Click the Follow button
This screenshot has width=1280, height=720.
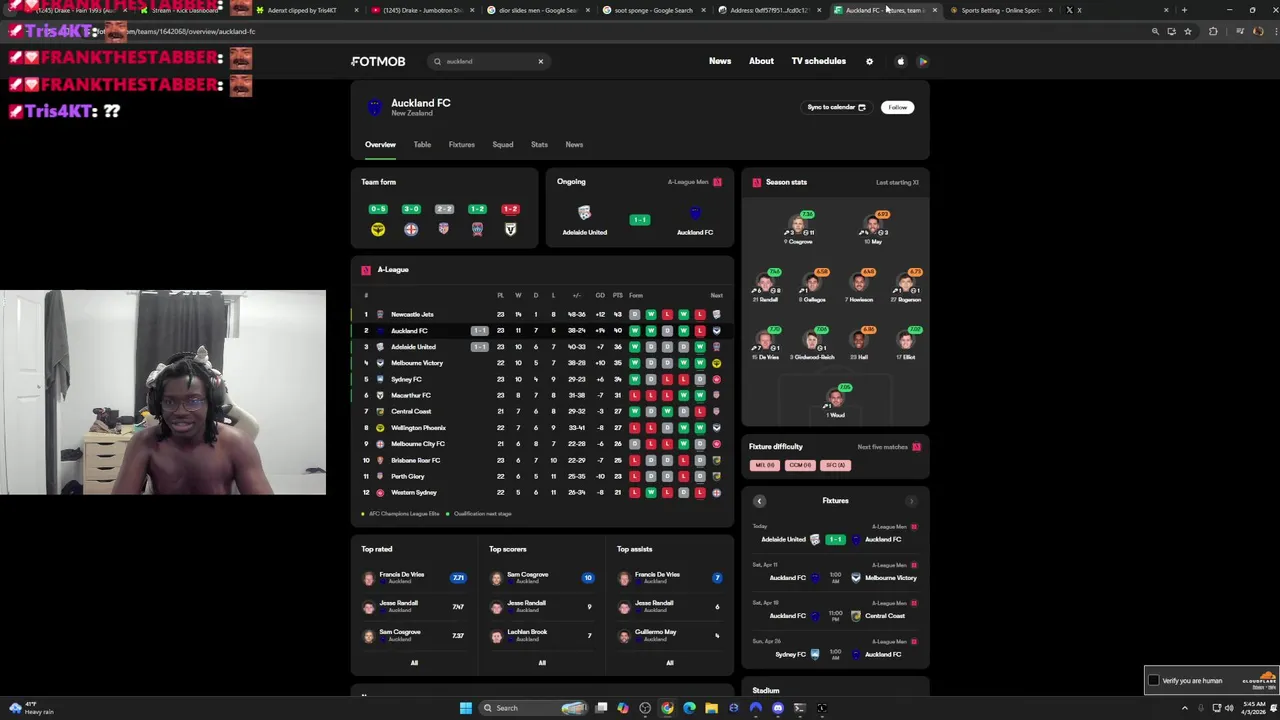tap(897, 107)
